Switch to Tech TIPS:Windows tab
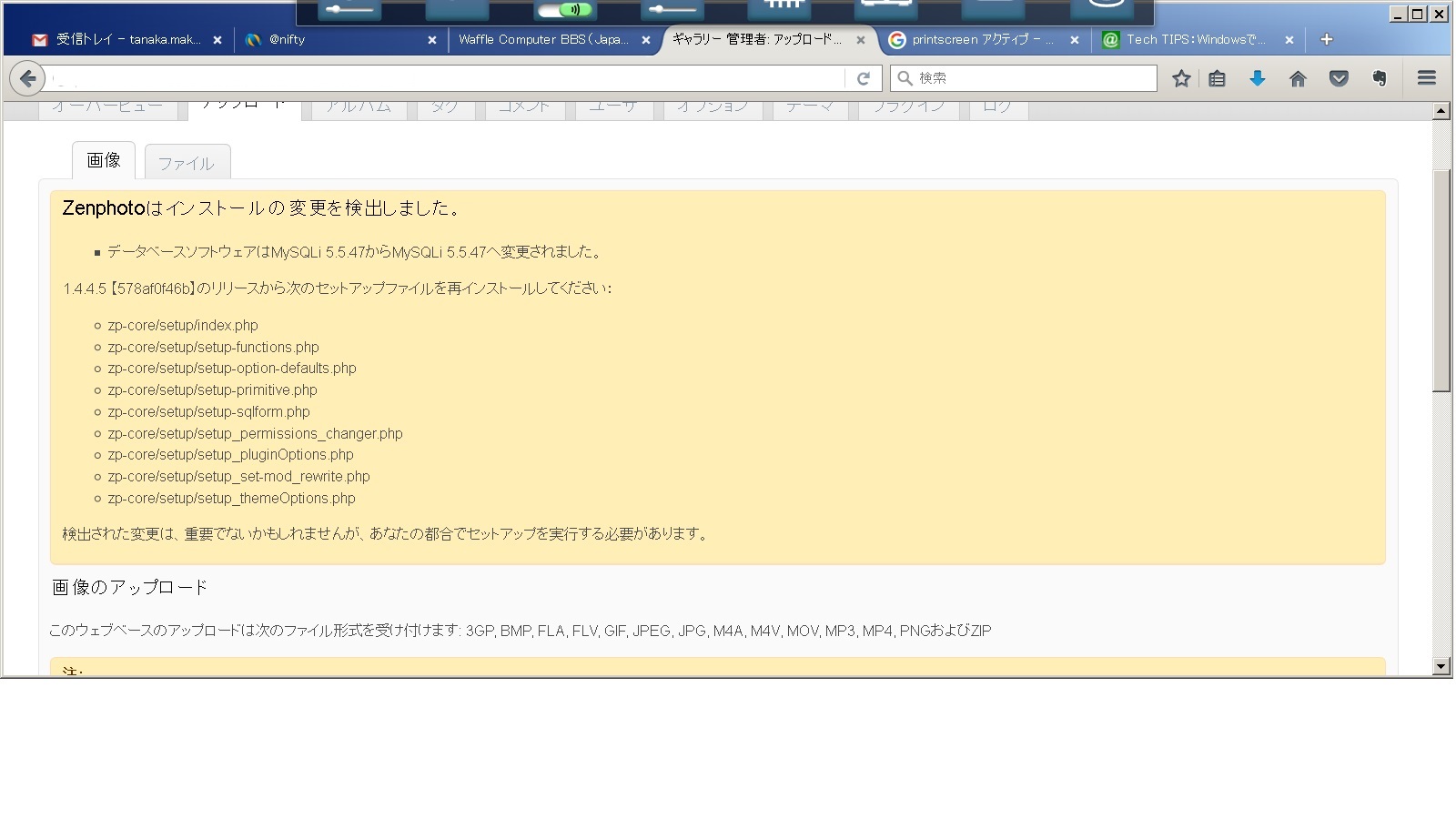 [1198, 40]
